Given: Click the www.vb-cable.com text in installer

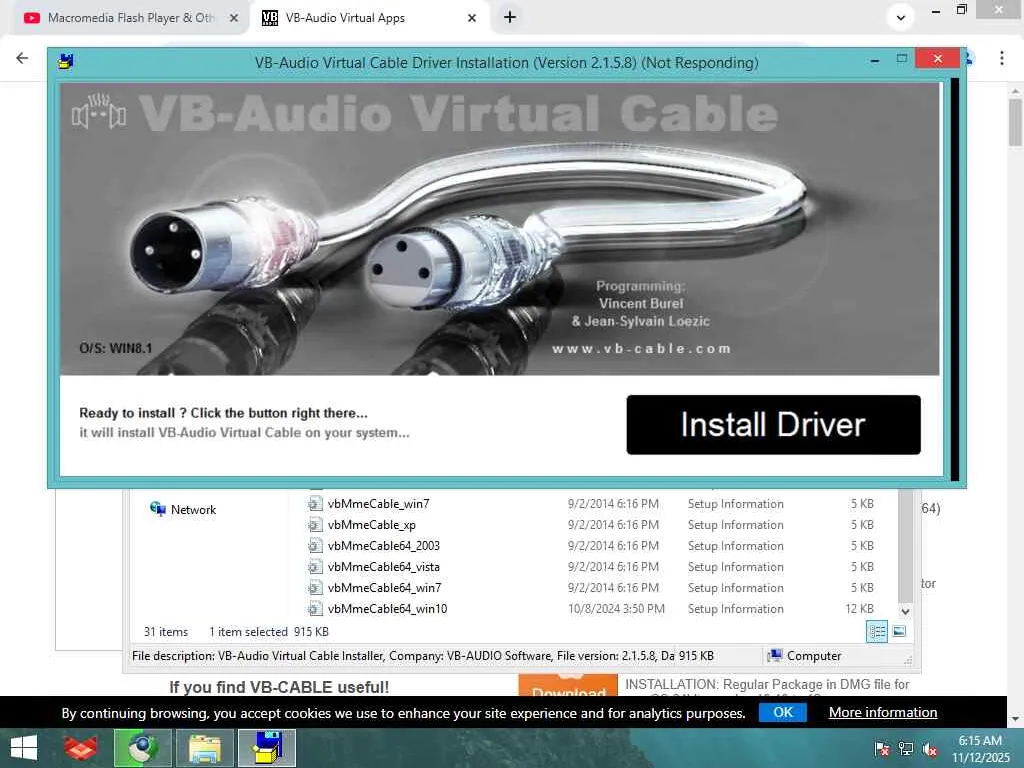Looking at the screenshot, I should point(641,348).
